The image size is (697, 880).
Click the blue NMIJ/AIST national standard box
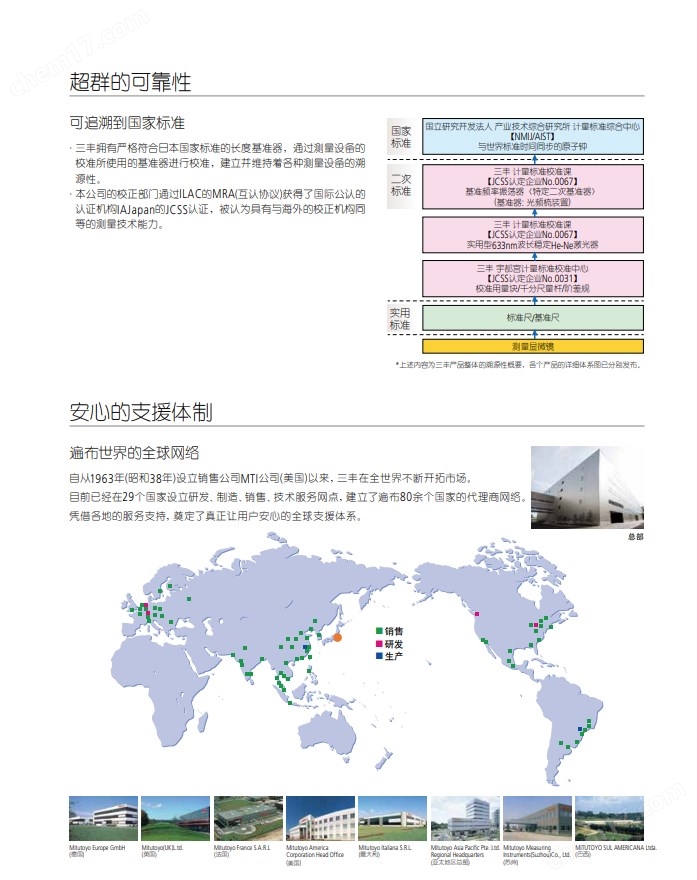pos(533,136)
